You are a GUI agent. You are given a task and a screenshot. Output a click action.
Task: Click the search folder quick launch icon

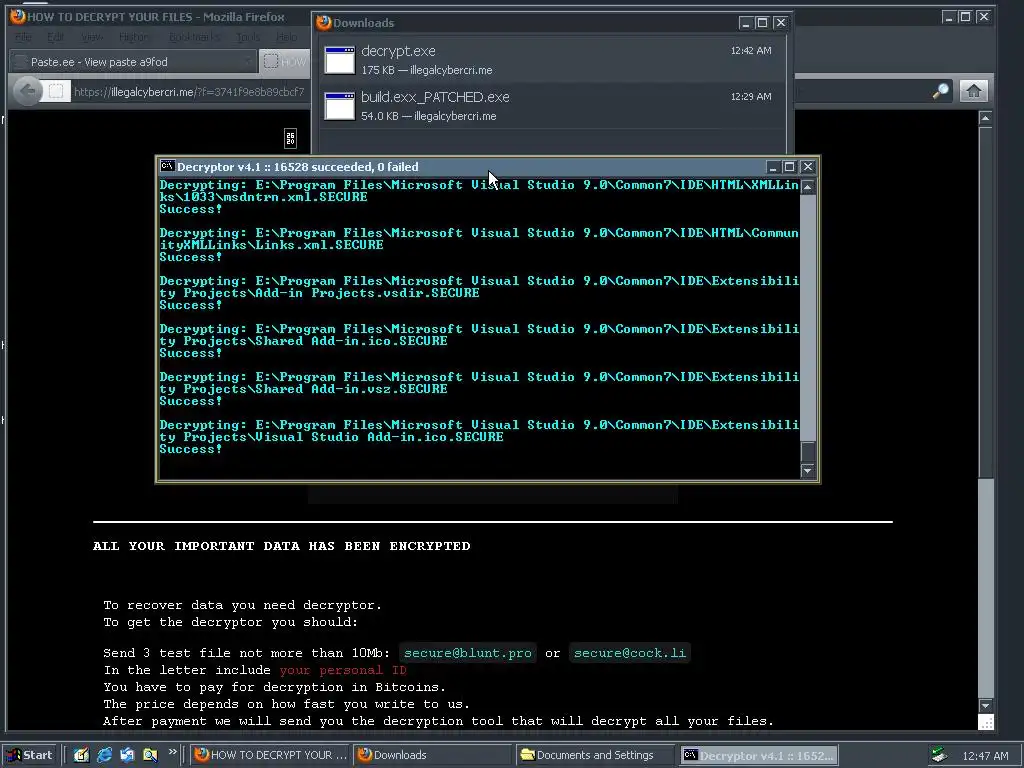click(150, 755)
